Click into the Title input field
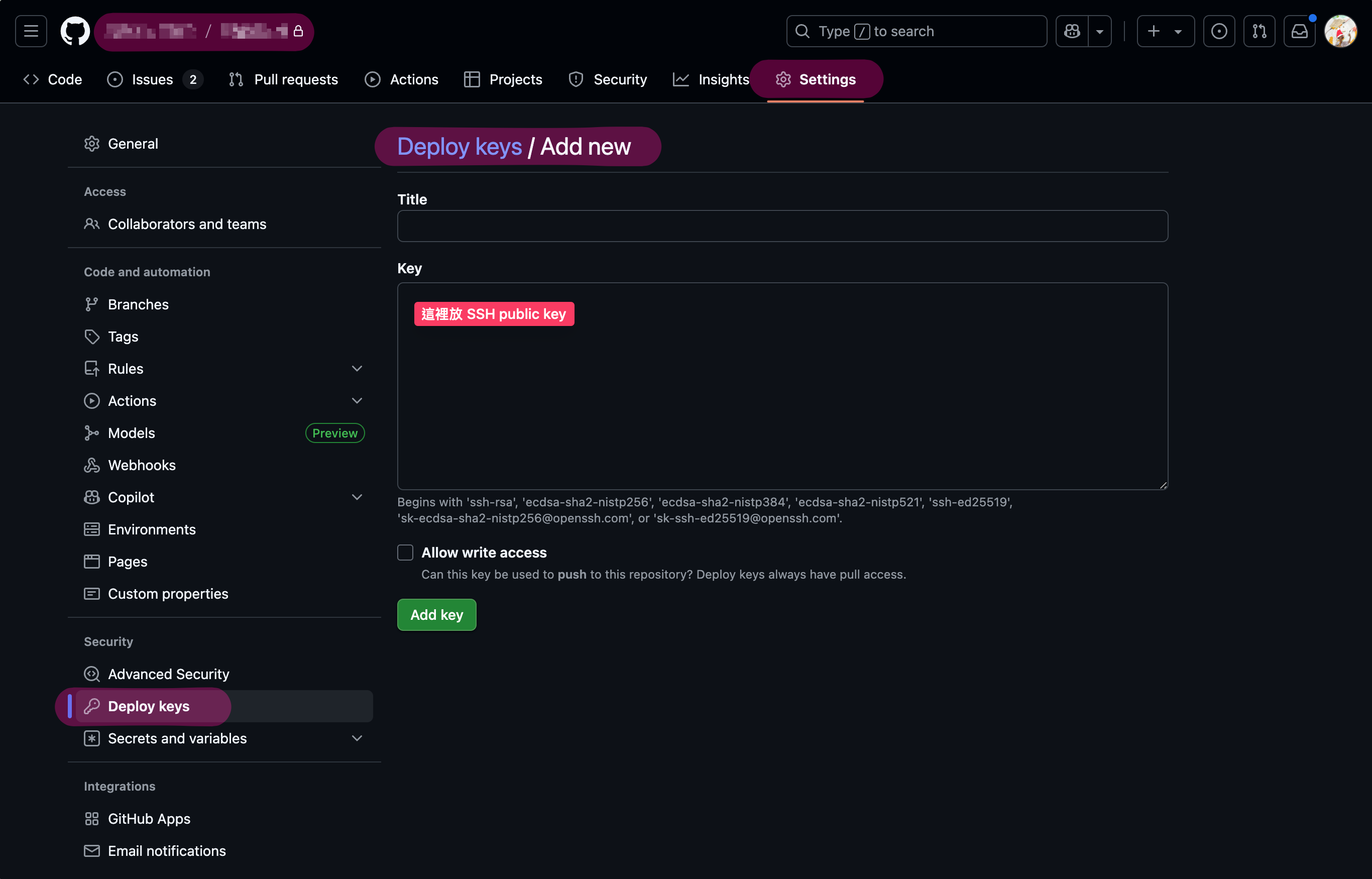This screenshot has height=879, width=1372. point(782,226)
